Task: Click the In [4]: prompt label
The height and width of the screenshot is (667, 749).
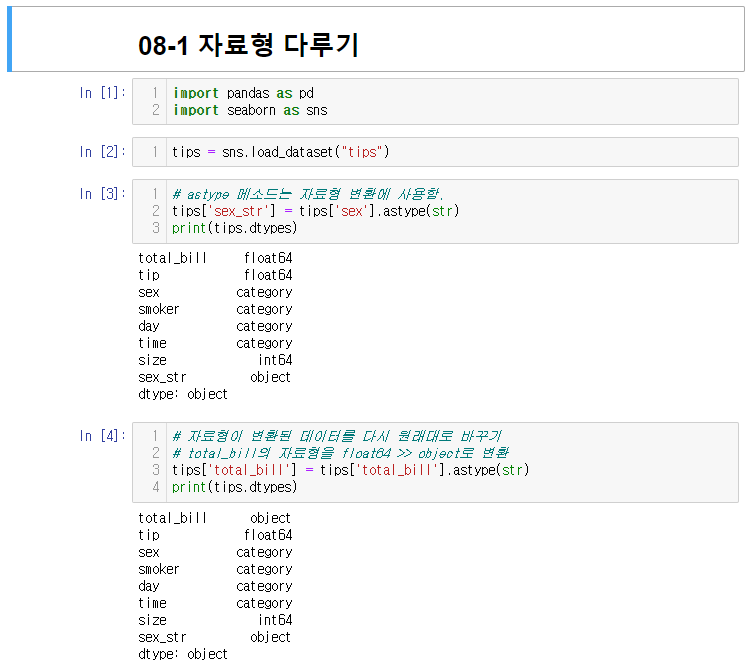Action: point(102,436)
